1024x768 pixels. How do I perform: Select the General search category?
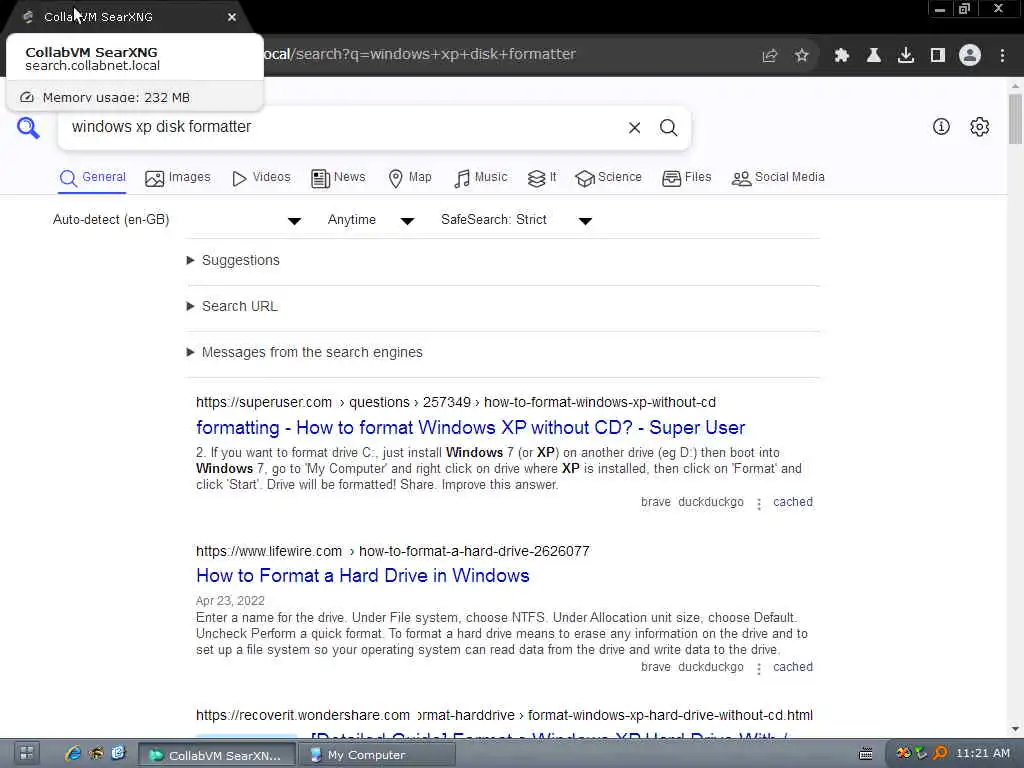click(92, 178)
